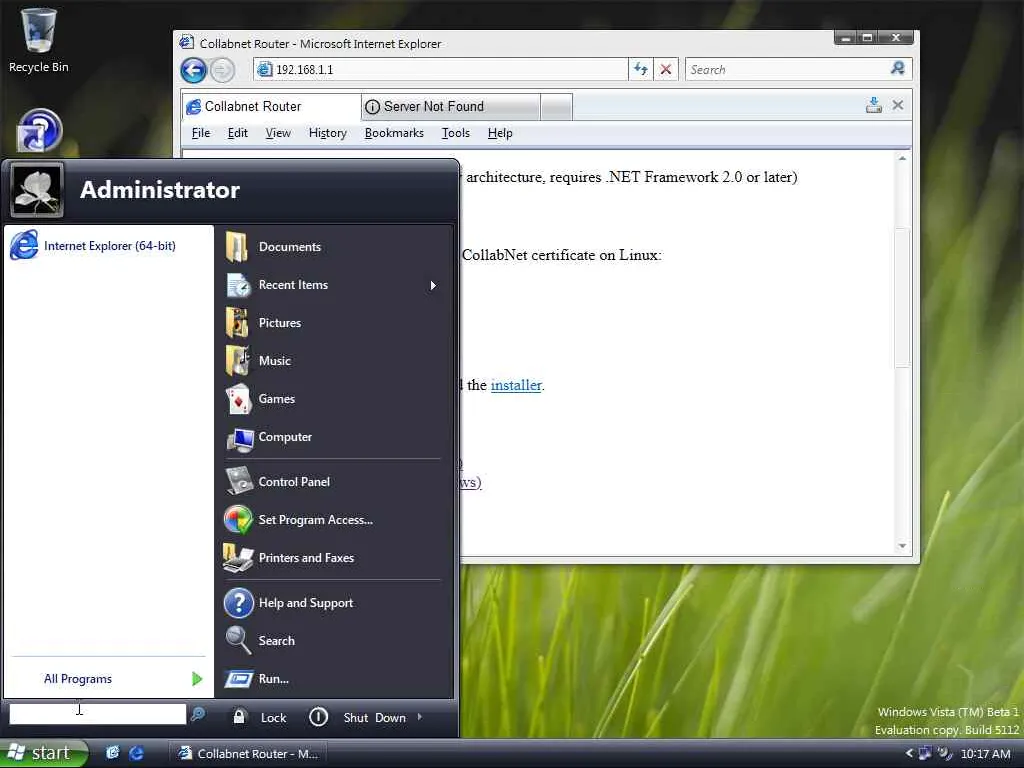
Task: Click the installer link on the page
Action: [x=516, y=385]
